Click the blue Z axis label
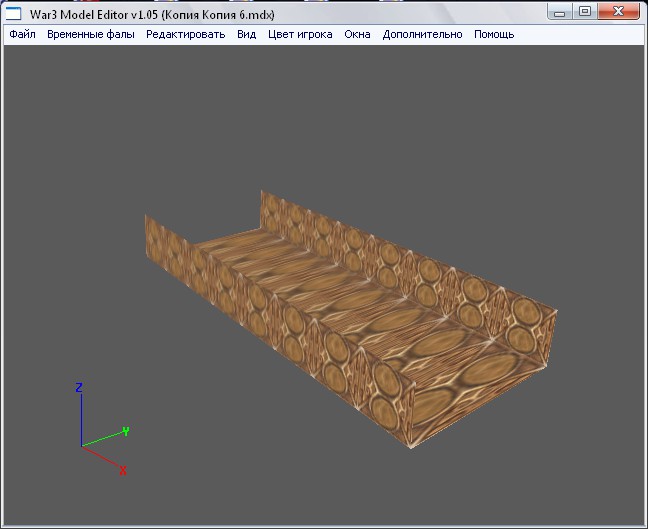The image size is (648, 529). (x=79, y=387)
